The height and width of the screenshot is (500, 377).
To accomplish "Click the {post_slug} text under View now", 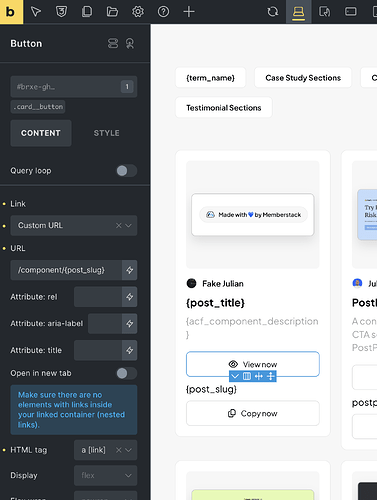I will click(x=211, y=389).
